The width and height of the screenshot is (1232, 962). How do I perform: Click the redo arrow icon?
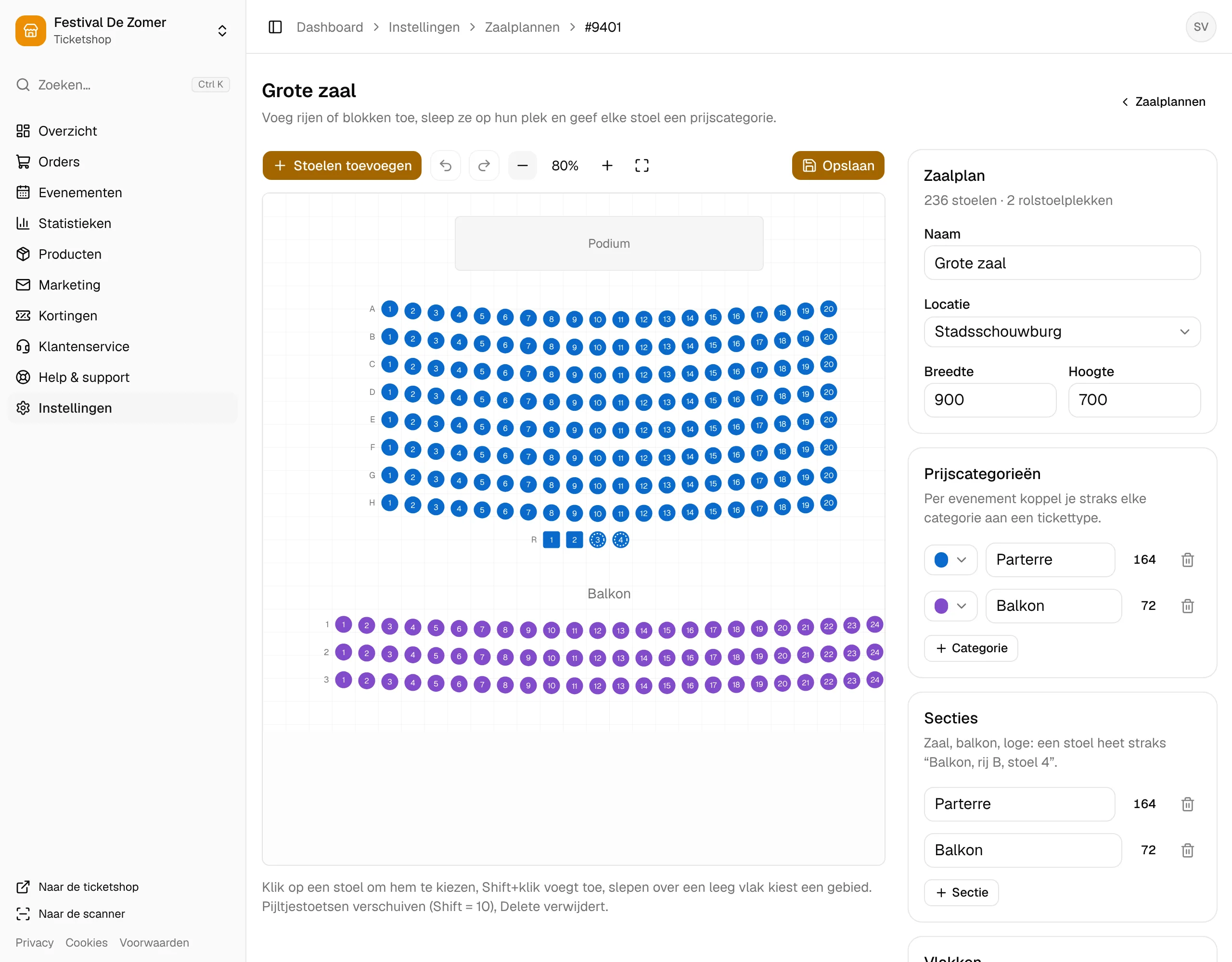484,165
